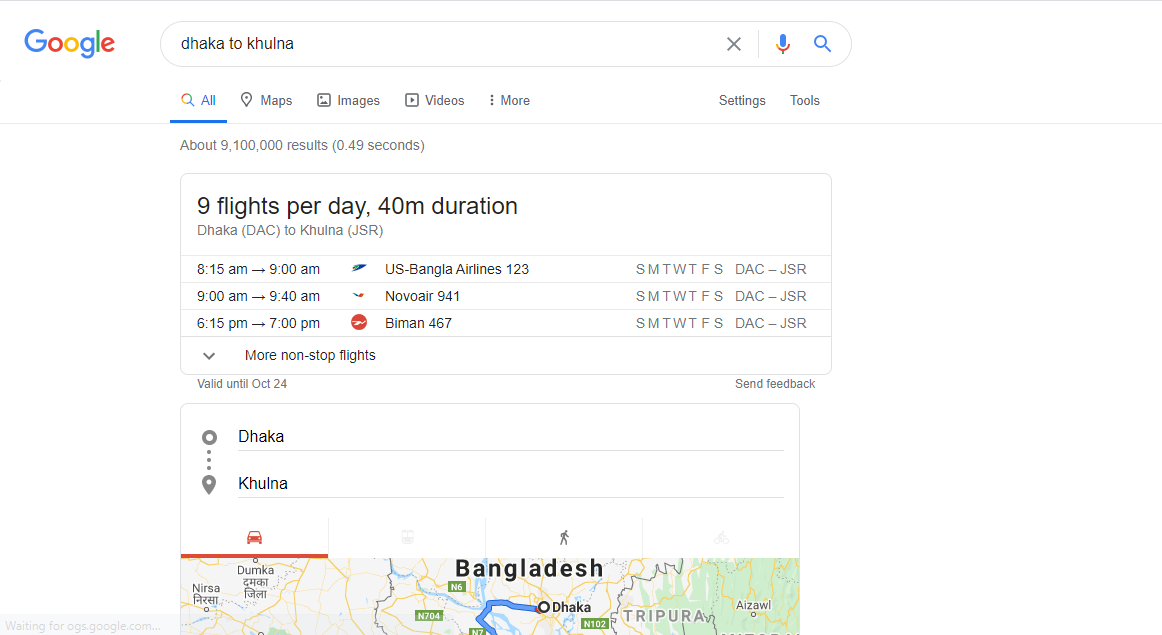Select the bicycling mode icon
Screen dimensions: 1162x635
721,537
